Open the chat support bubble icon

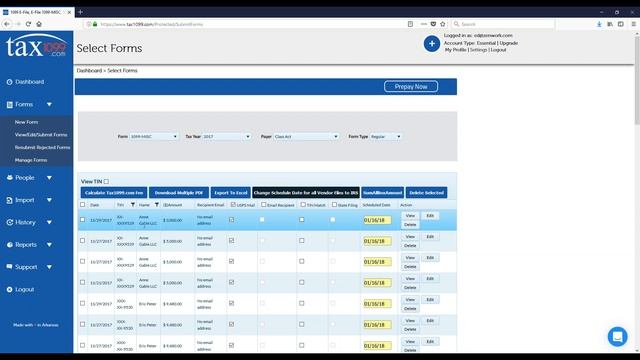(x=617, y=336)
